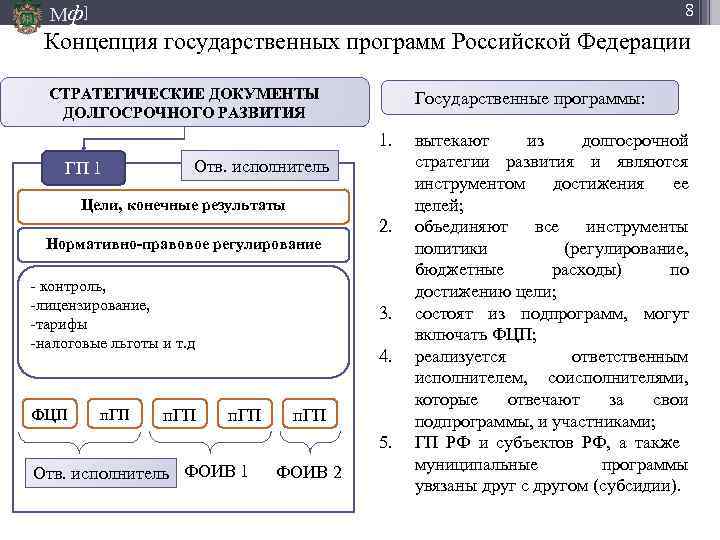Screen dimensions: 720x540
Task: Click list item 'реализуется ответственным исполнителем'
Action: coord(551,389)
